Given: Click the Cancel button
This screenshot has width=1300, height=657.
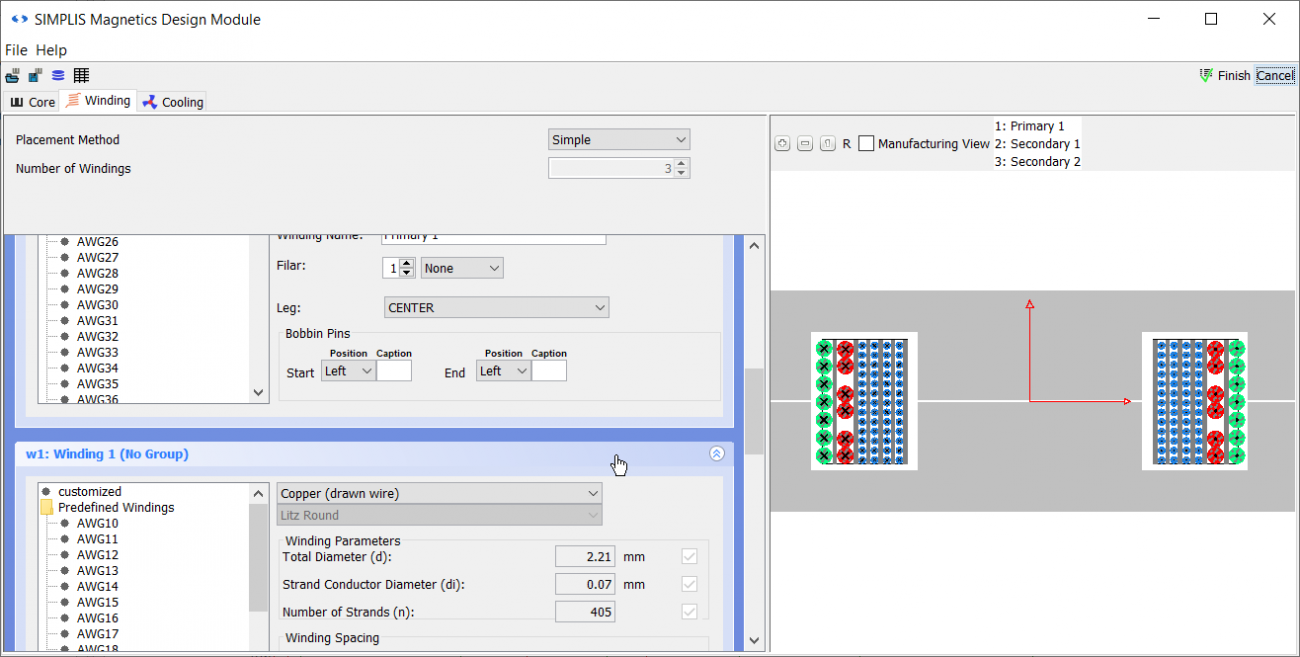Looking at the screenshot, I should pos(1274,75).
